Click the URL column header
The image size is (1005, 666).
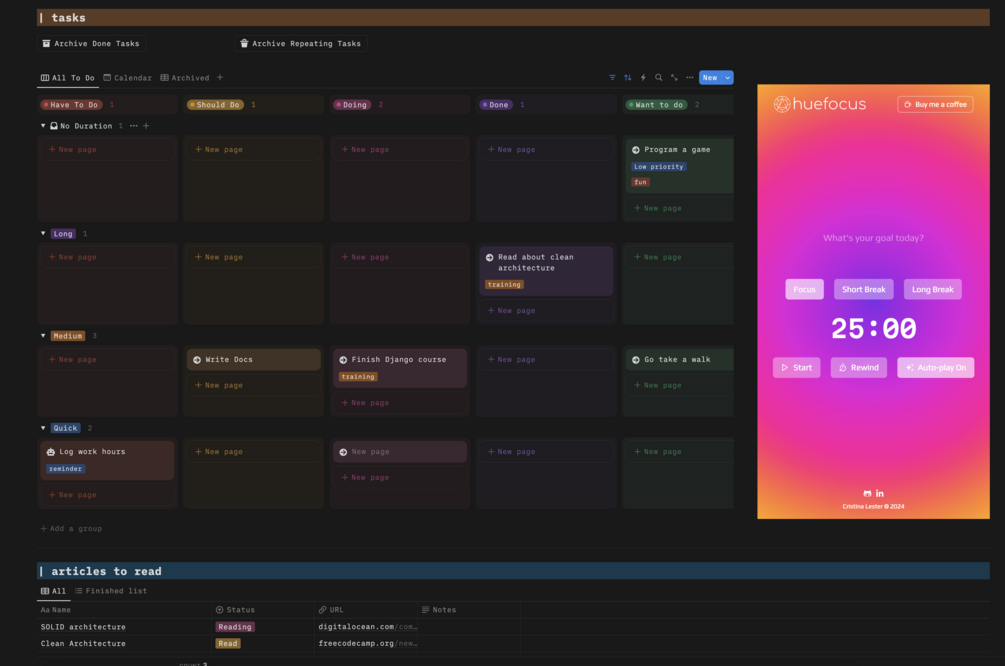tap(331, 610)
